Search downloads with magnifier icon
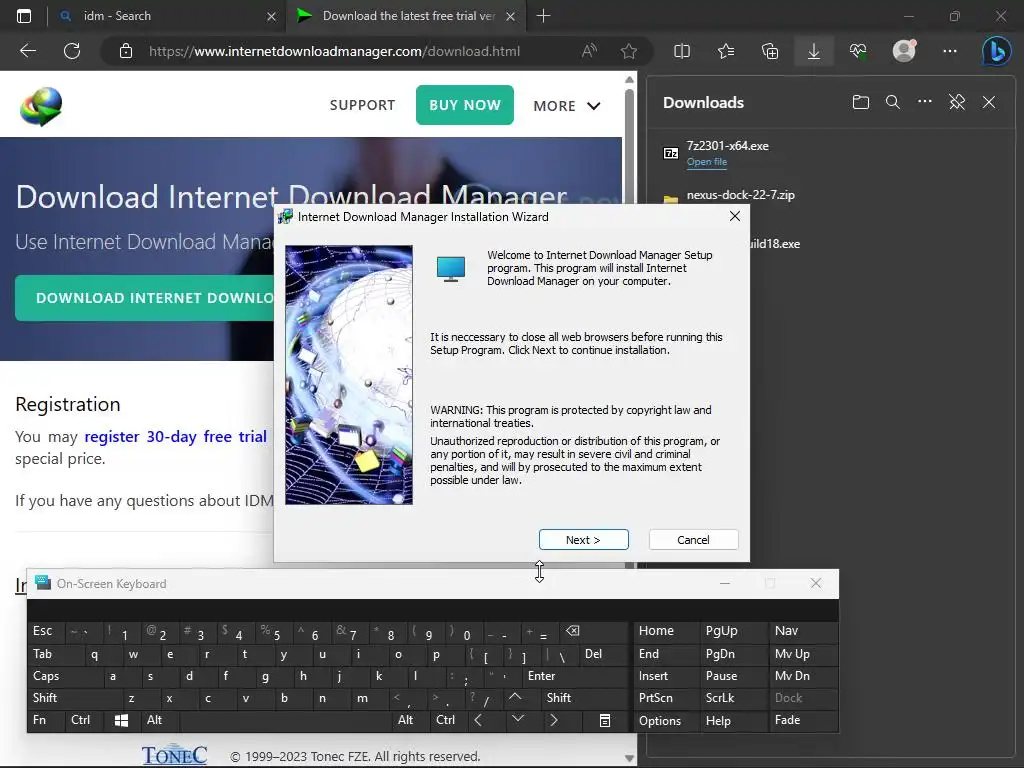This screenshot has height=768, width=1024. (893, 102)
